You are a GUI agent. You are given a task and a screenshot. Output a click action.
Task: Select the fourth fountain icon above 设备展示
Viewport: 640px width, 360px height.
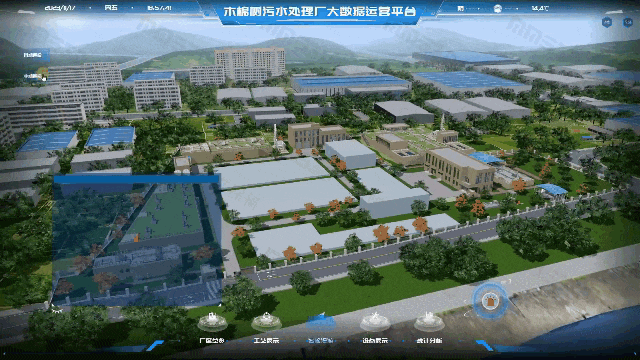(x=375, y=322)
